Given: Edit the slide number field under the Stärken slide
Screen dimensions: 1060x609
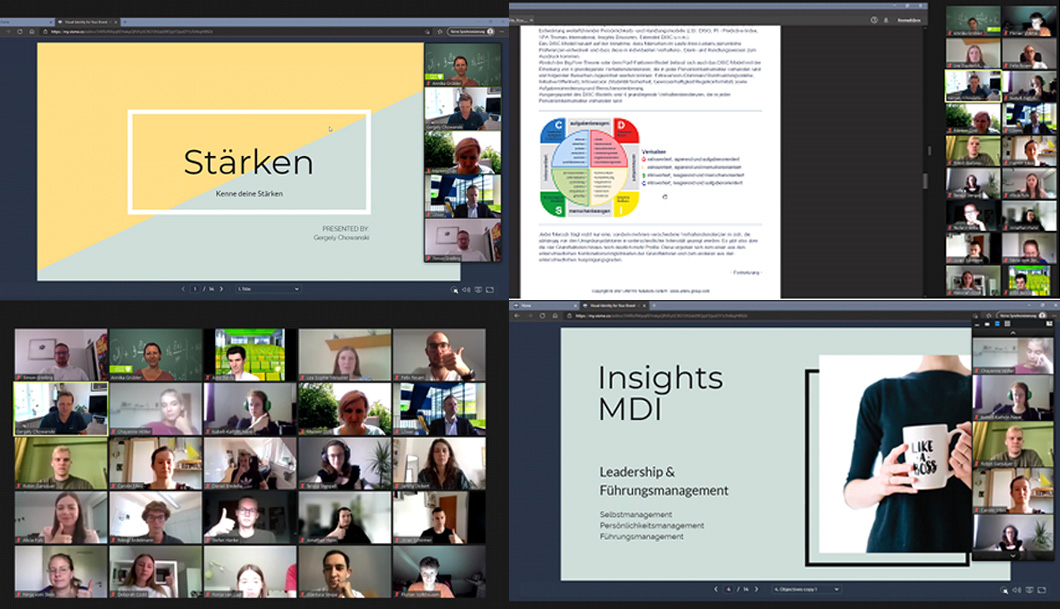Looking at the screenshot, I should [195, 289].
